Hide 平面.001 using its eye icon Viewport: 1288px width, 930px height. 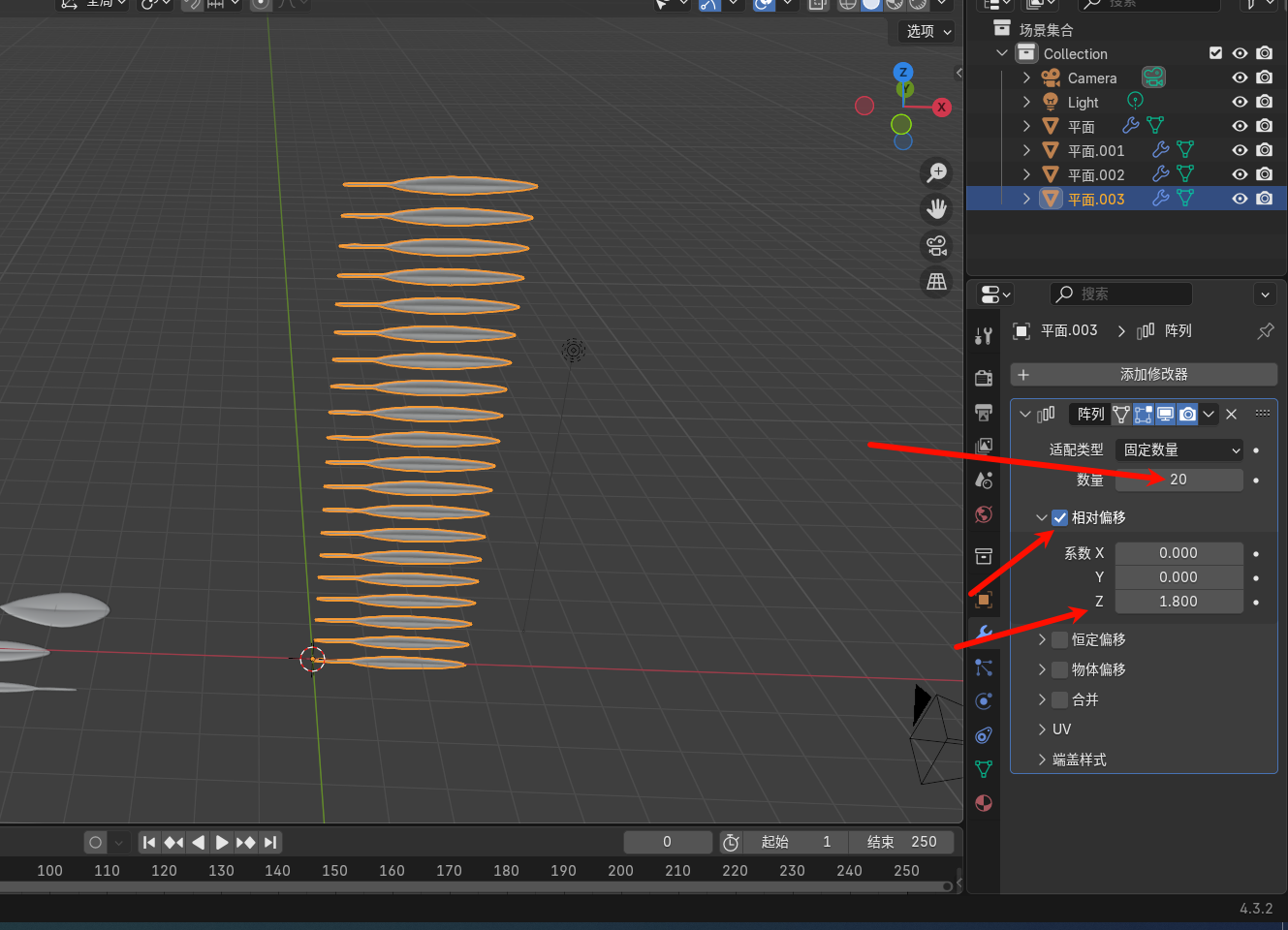tap(1240, 150)
